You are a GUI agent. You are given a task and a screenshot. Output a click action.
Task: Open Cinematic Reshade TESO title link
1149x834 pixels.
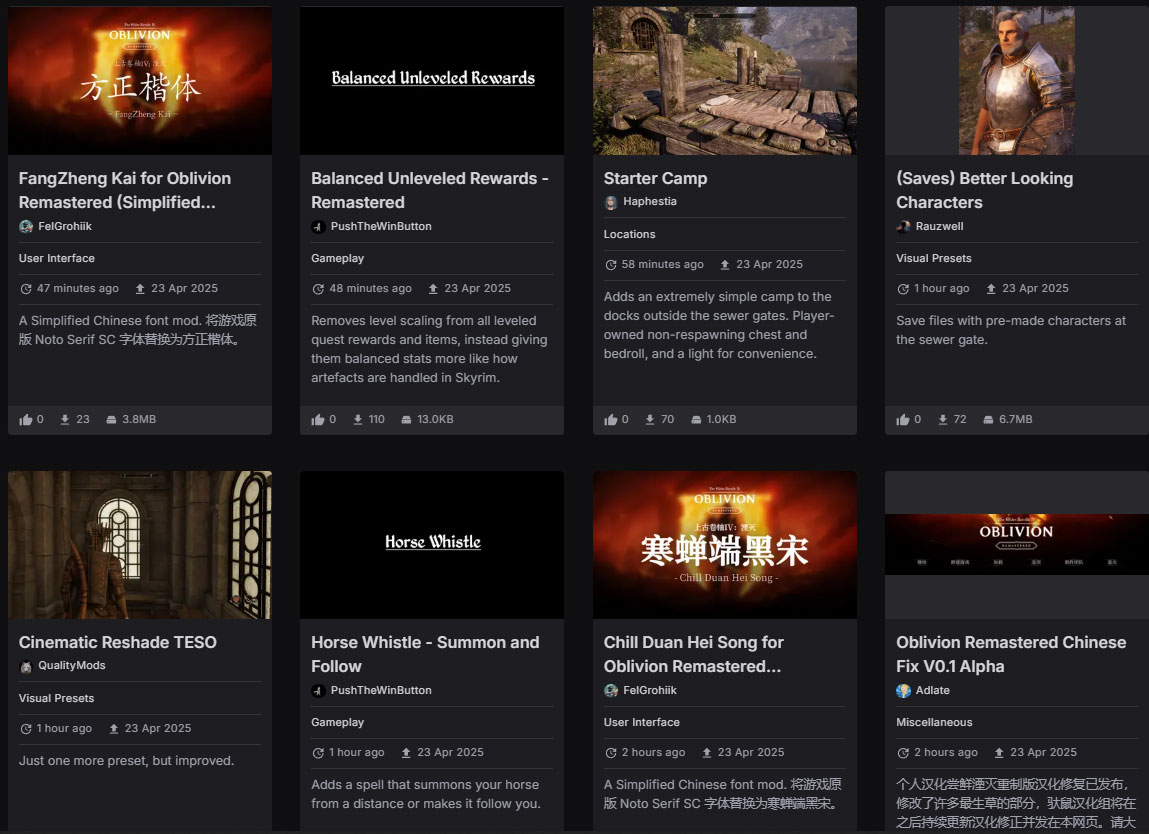(x=117, y=642)
